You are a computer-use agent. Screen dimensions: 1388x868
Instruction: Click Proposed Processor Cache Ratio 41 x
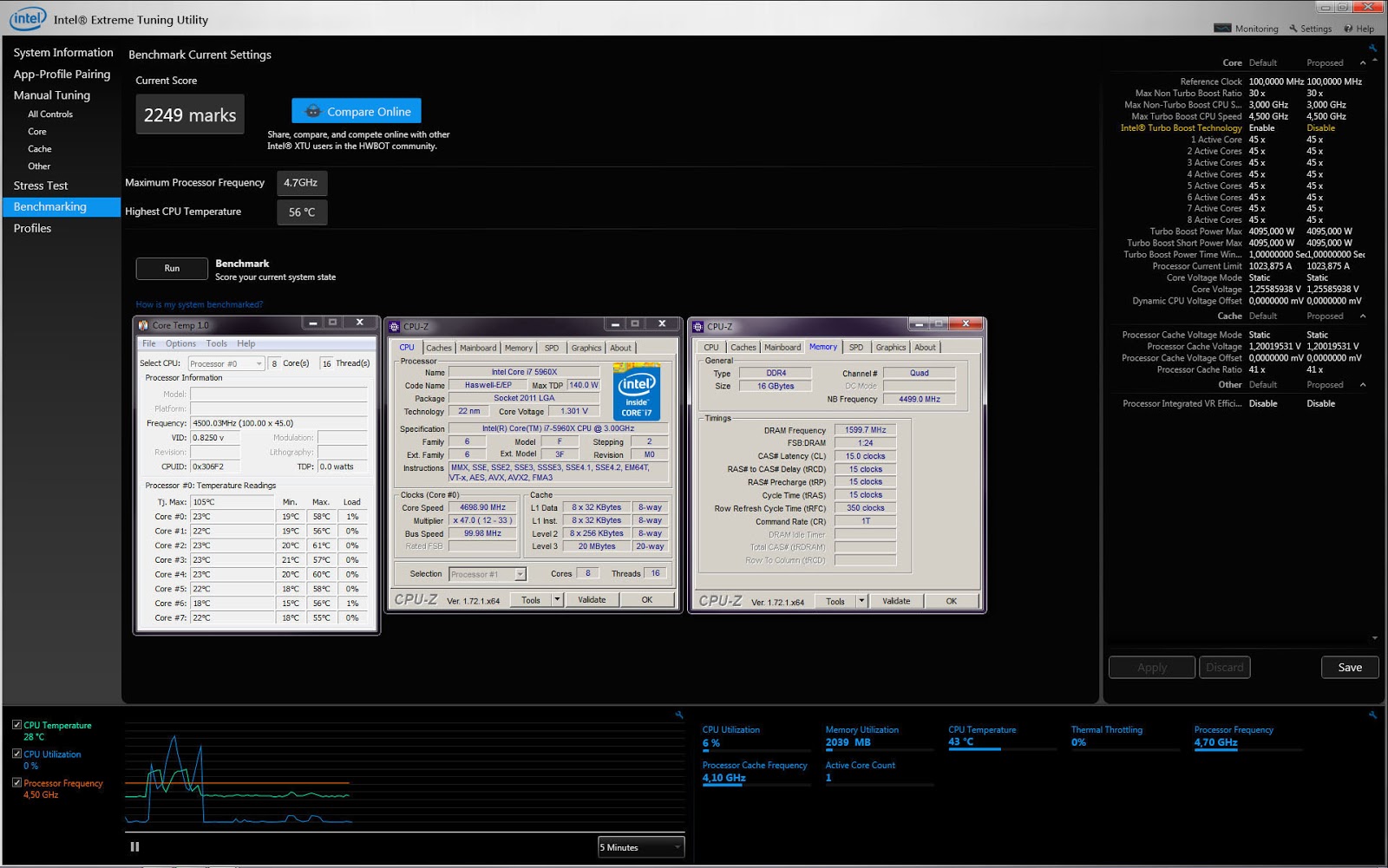(x=1314, y=369)
